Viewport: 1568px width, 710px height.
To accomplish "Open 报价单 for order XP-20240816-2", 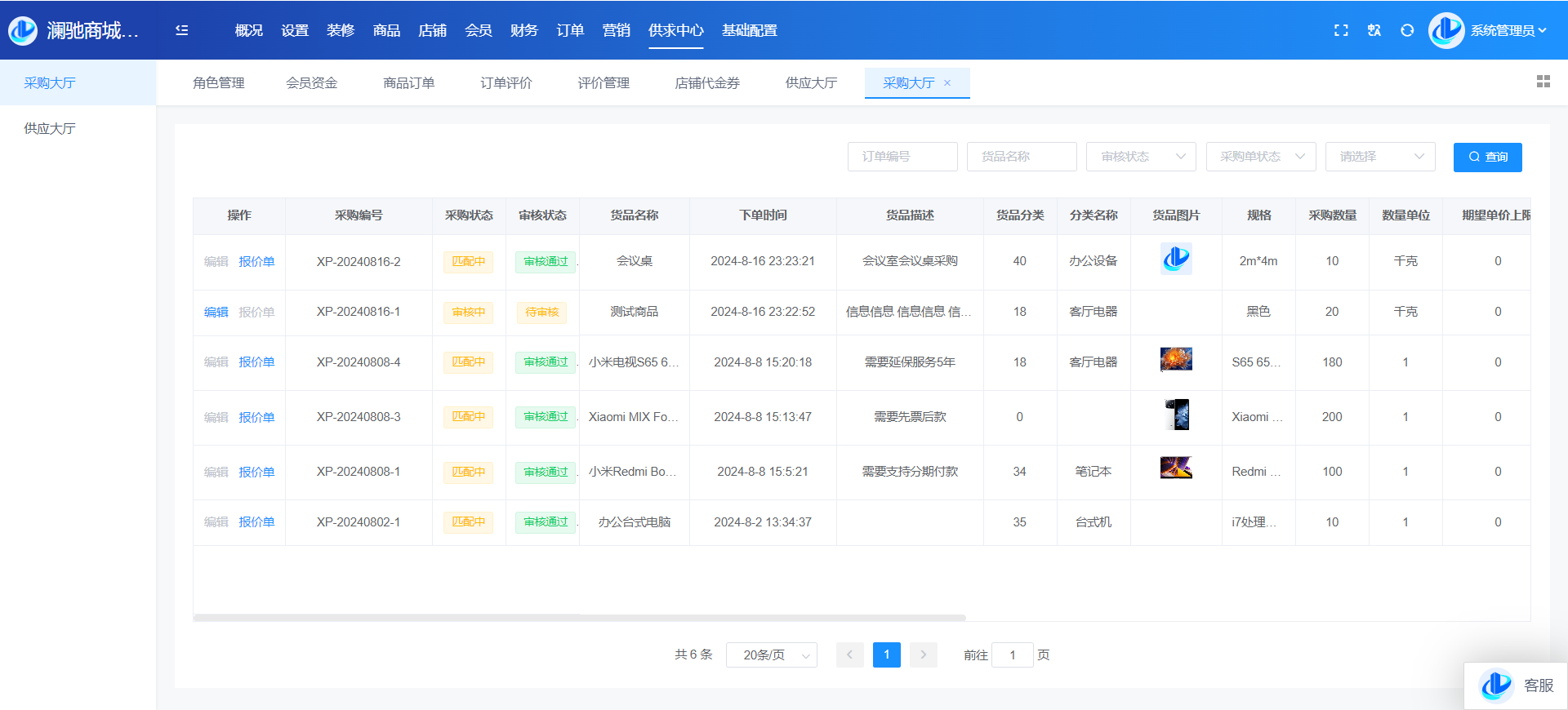I will (x=256, y=262).
